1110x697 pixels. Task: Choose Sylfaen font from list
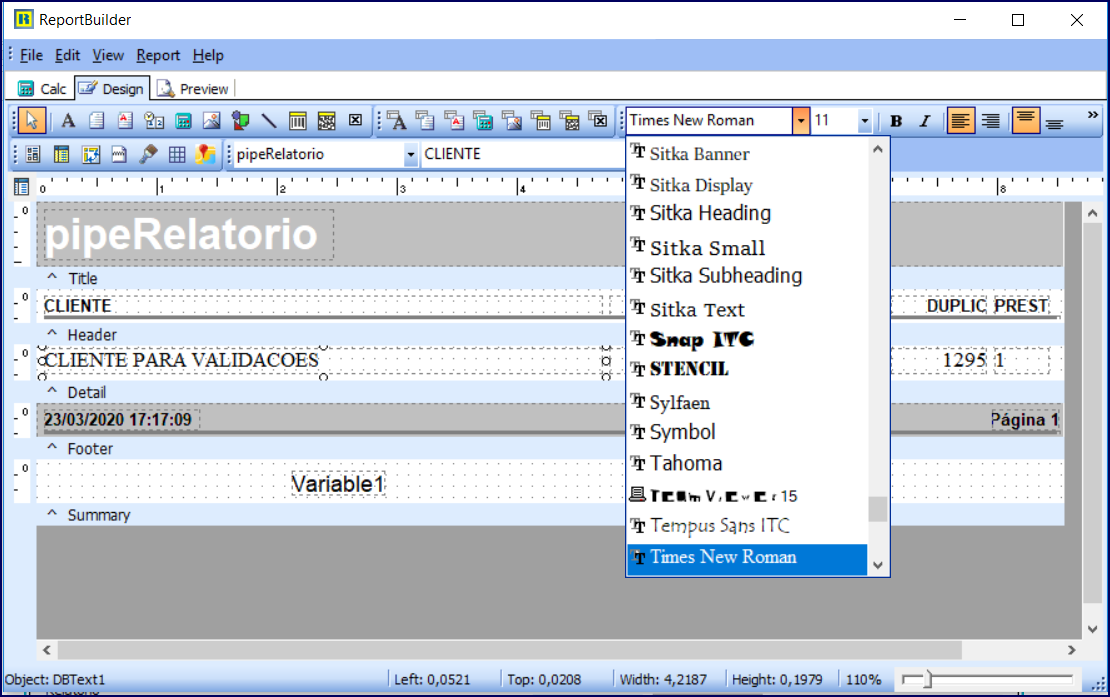[x=747, y=403]
